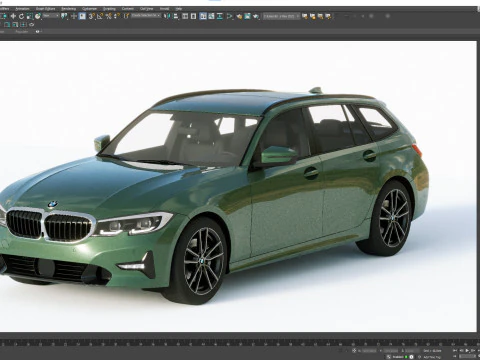This screenshot has width=480, height=360.
Task: Open Render Setup teapot icon
Action: coord(239,16)
